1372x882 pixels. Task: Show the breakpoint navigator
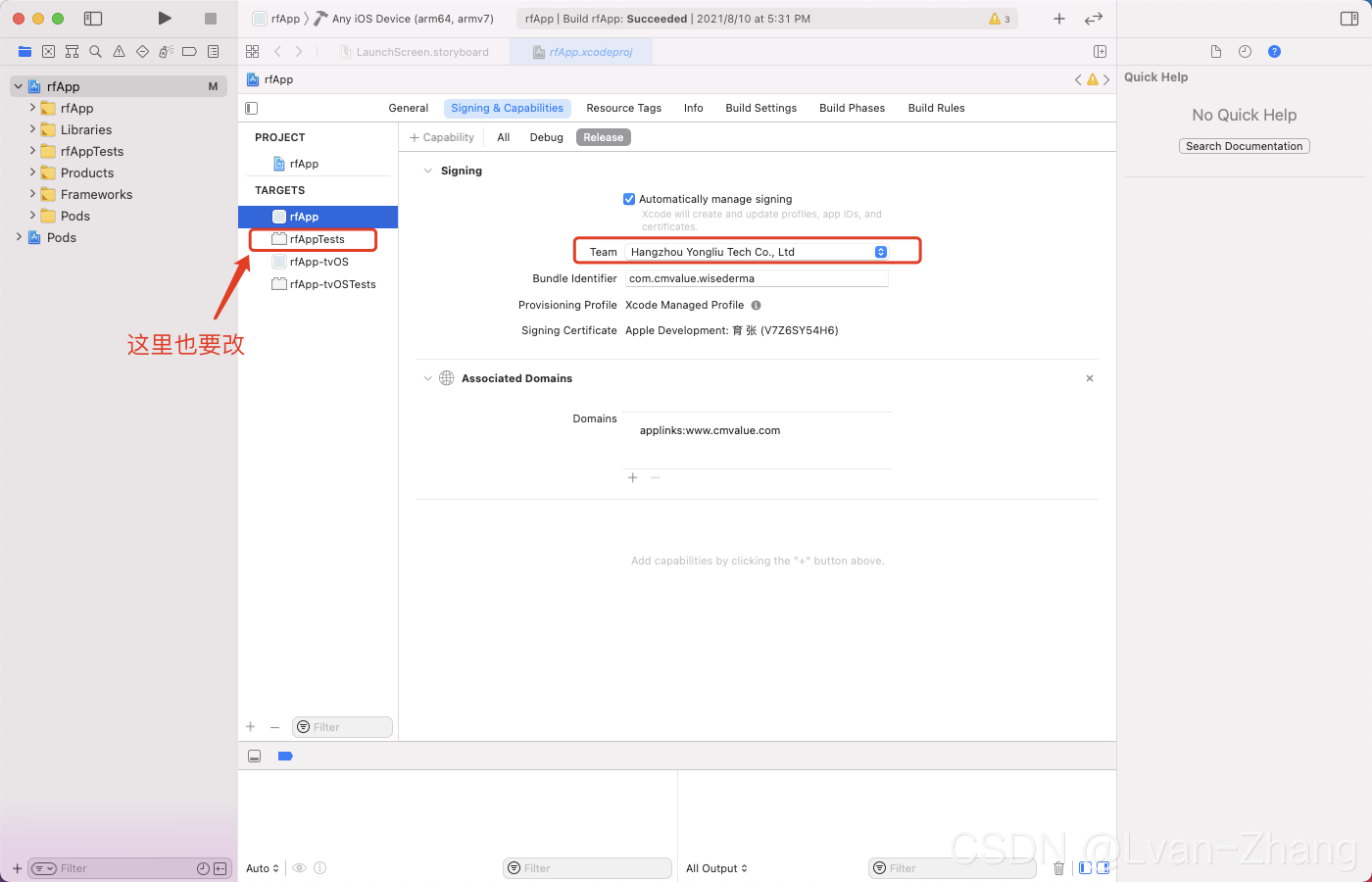189,51
